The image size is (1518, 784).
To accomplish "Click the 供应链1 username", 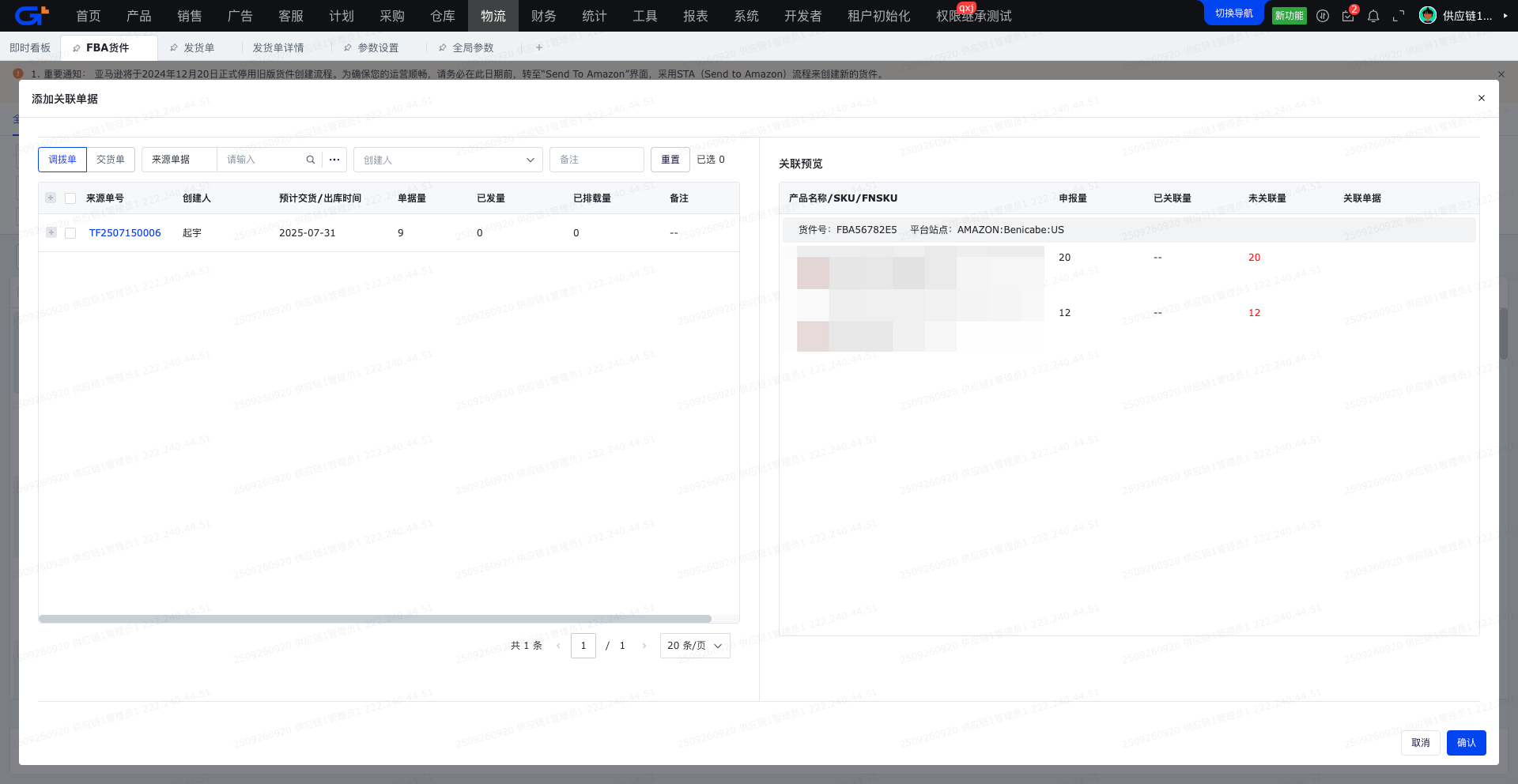I will (x=1467, y=16).
